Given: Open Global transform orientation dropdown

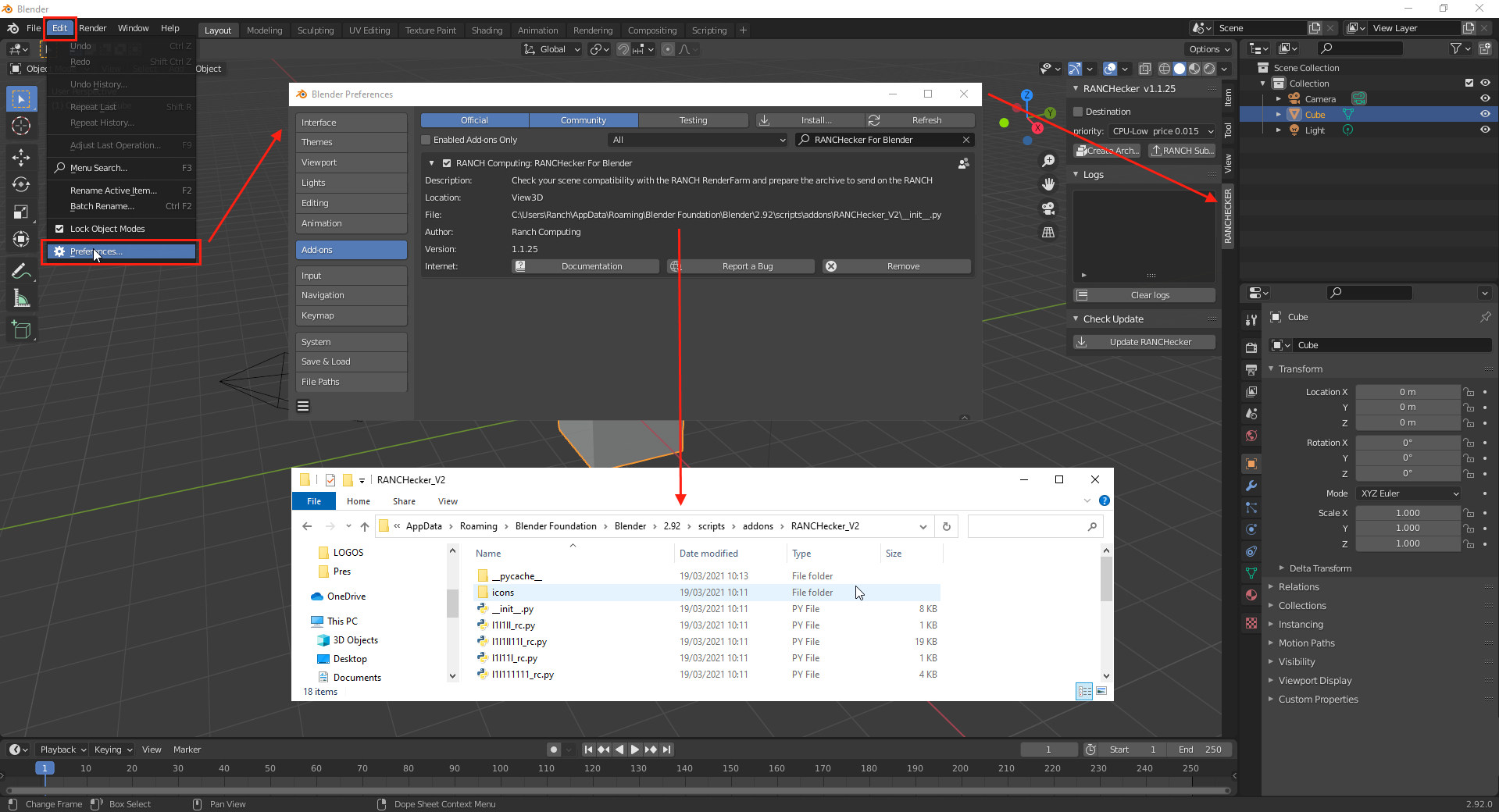Looking at the screenshot, I should [552, 49].
